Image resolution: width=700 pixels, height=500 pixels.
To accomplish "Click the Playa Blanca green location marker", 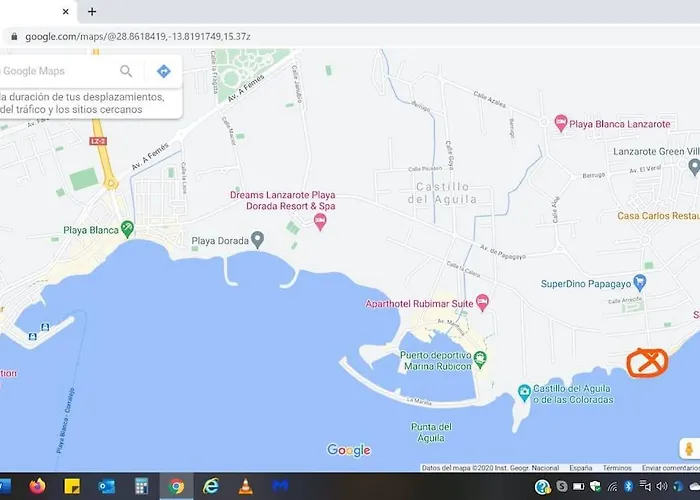I will coord(127,229).
